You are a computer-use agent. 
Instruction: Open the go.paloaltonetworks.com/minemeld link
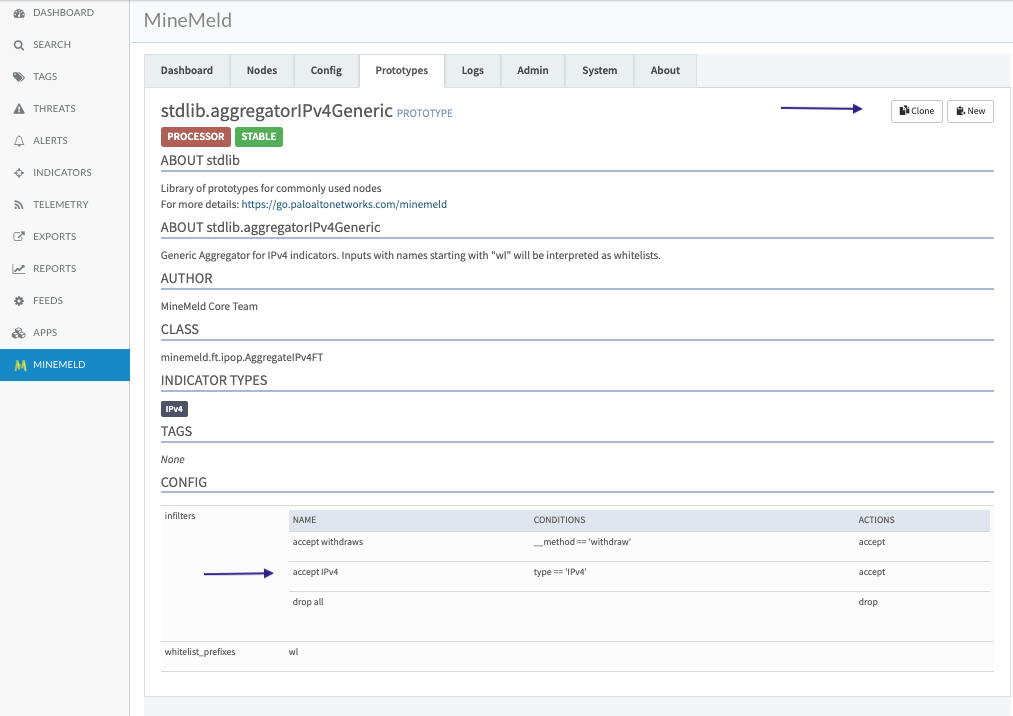[x=344, y=204]
